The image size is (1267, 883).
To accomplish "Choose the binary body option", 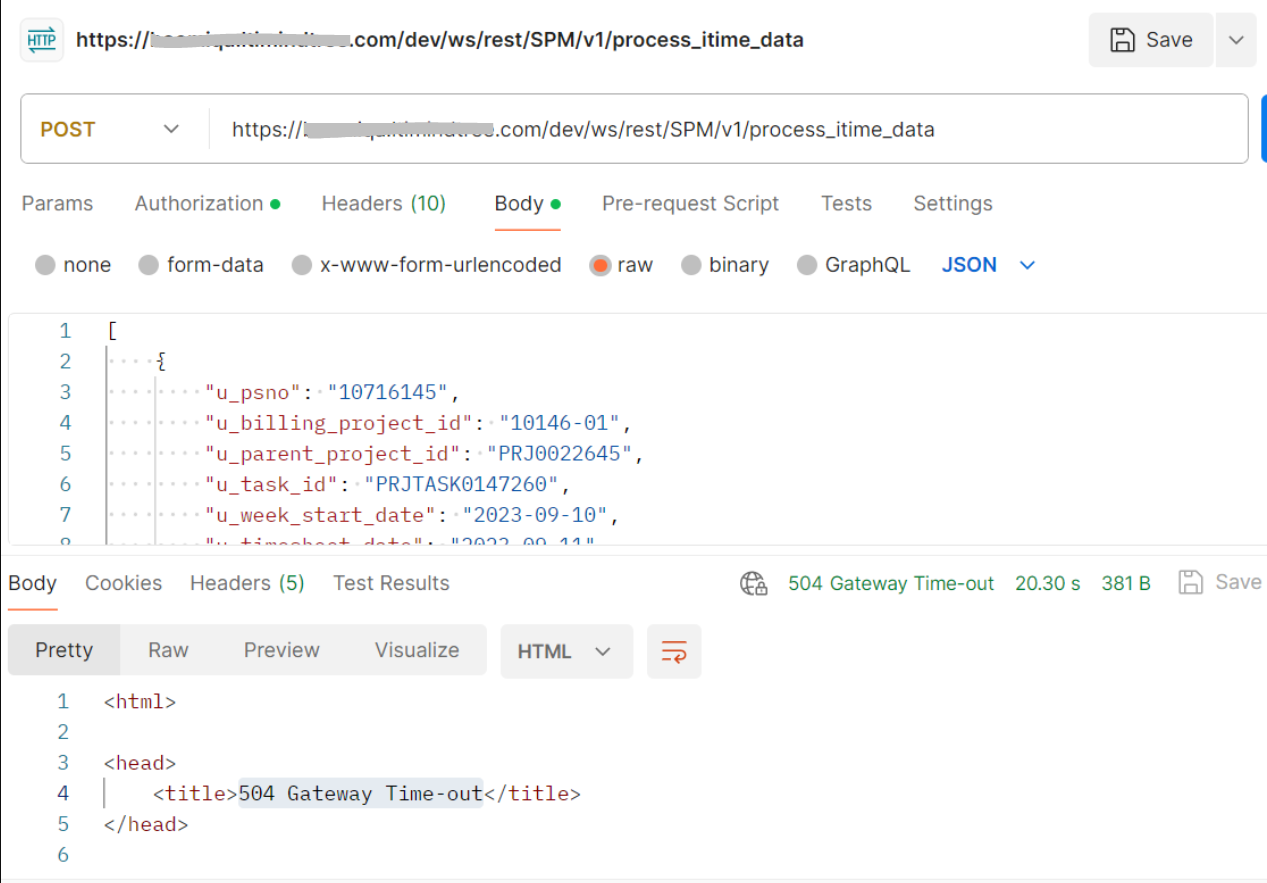I will [691, 265].
